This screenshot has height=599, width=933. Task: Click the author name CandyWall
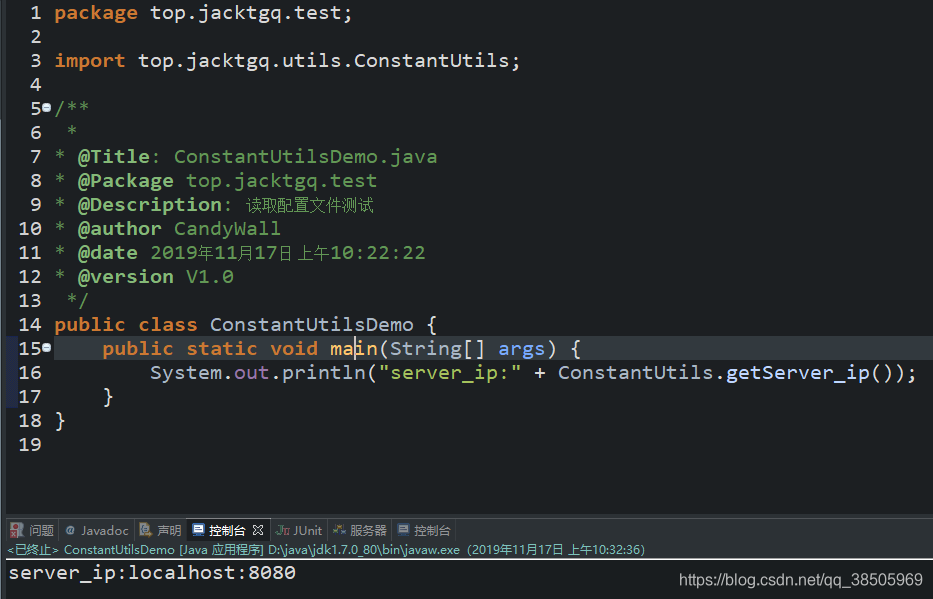[227, 228]
